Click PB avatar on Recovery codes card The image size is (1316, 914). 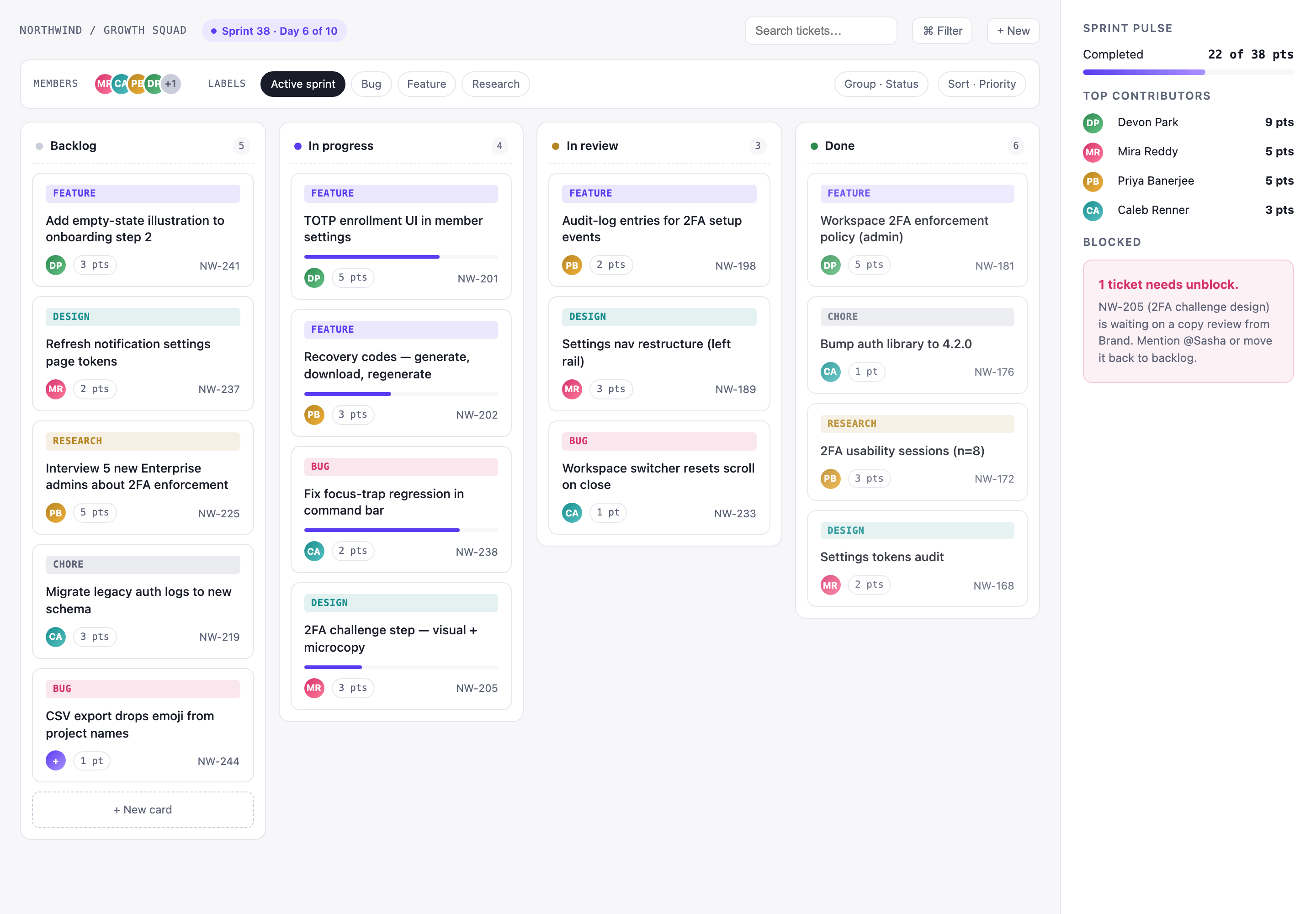[314, 415]
